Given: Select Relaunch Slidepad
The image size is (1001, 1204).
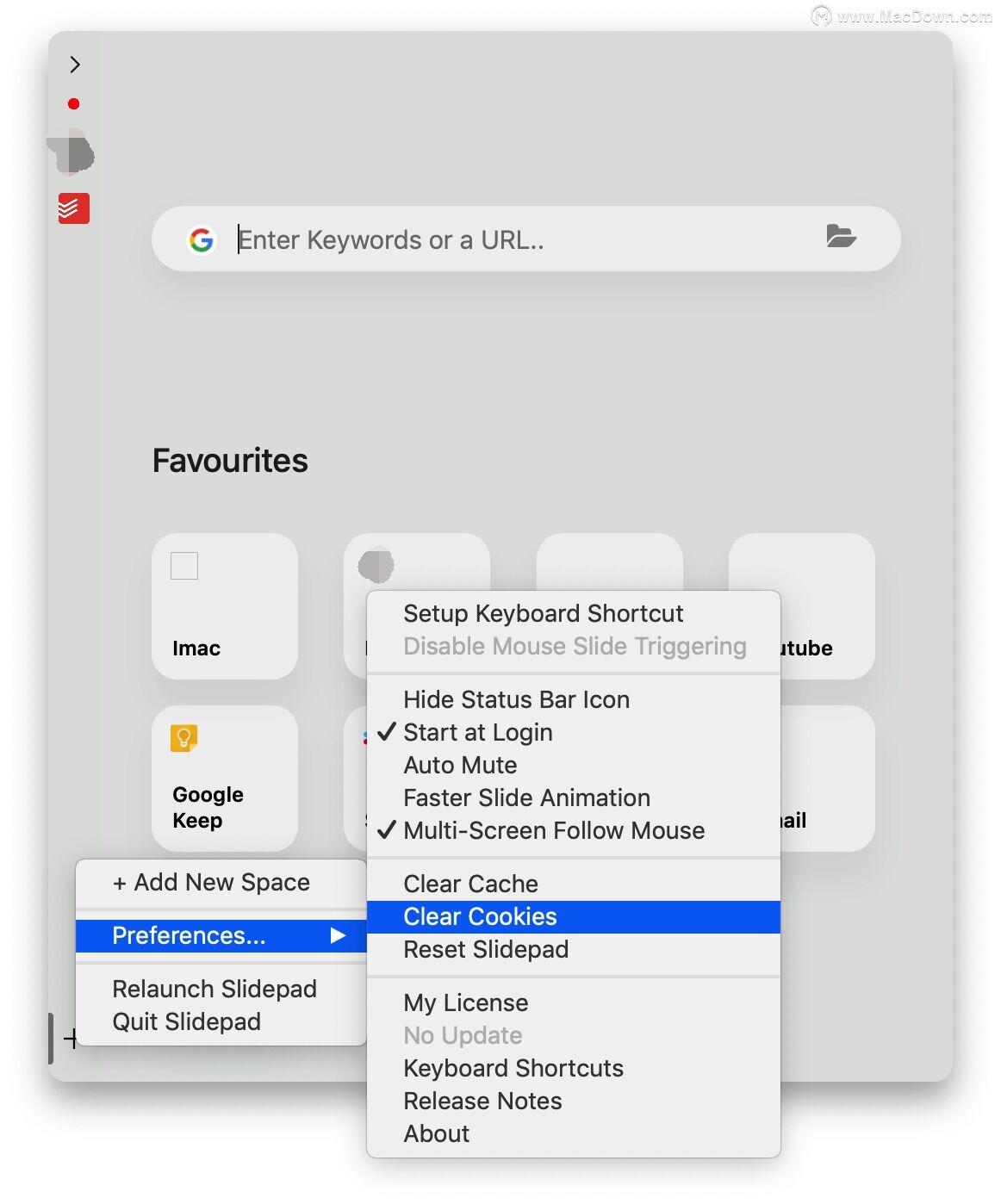Looking at the screenshot, I should (221, 989).
